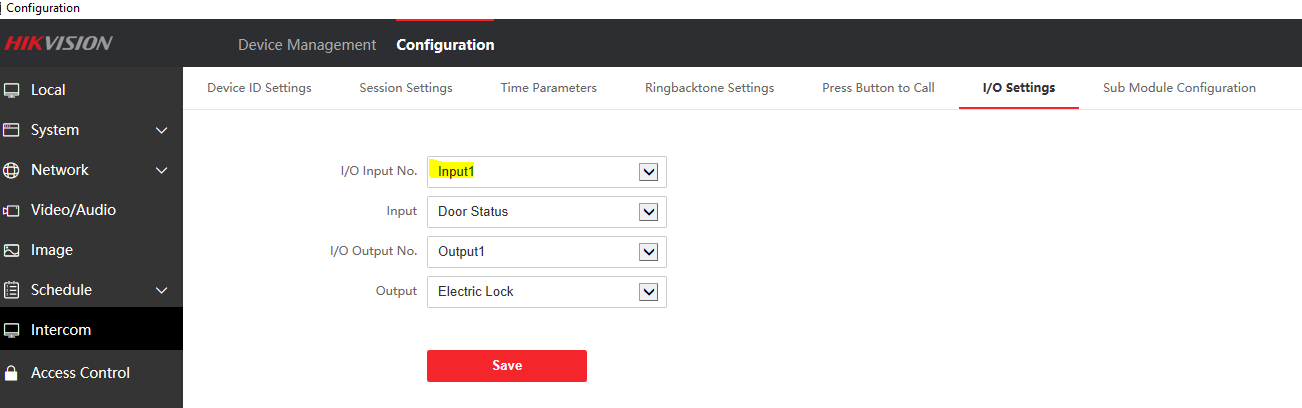Click the Network globe icon

click(x=12, y=170)
